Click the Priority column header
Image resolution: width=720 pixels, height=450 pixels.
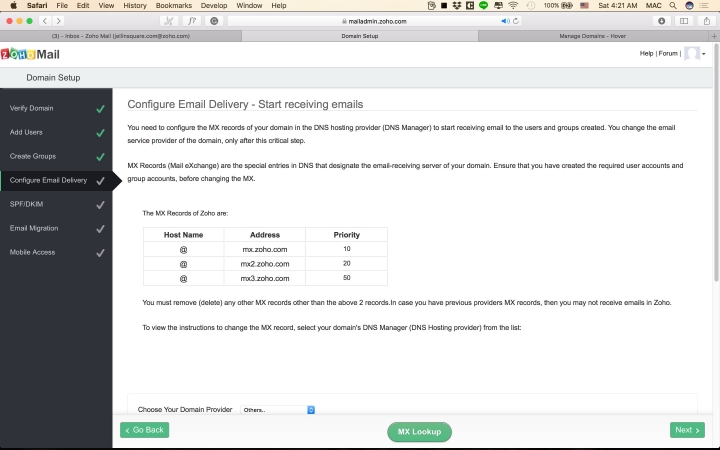click(347, 235)
